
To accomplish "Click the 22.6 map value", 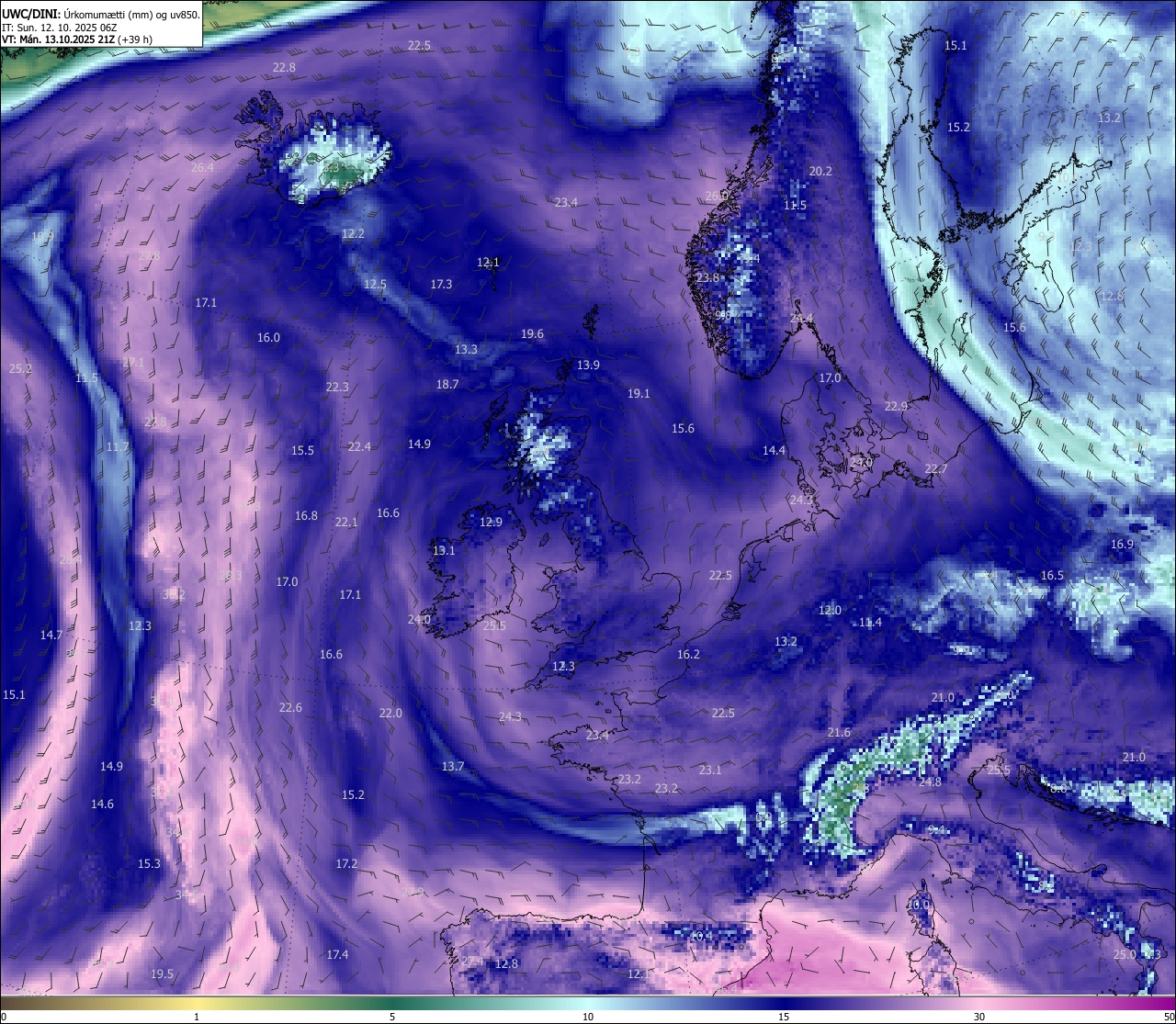I will coord(290,707).
